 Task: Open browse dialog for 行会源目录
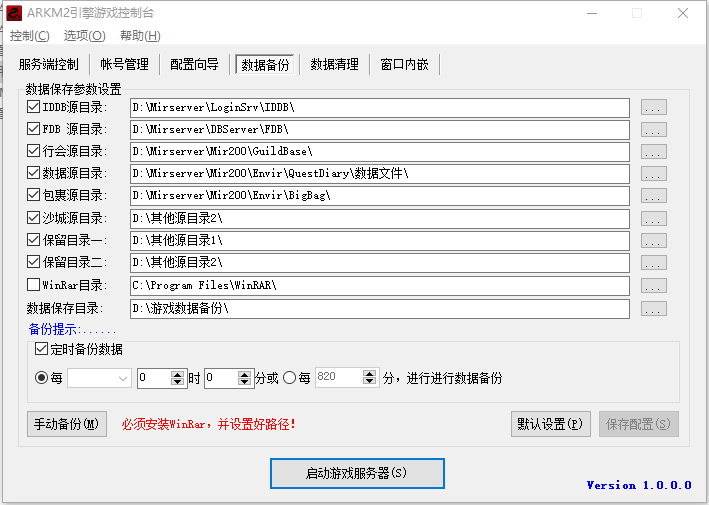point(653,152)
